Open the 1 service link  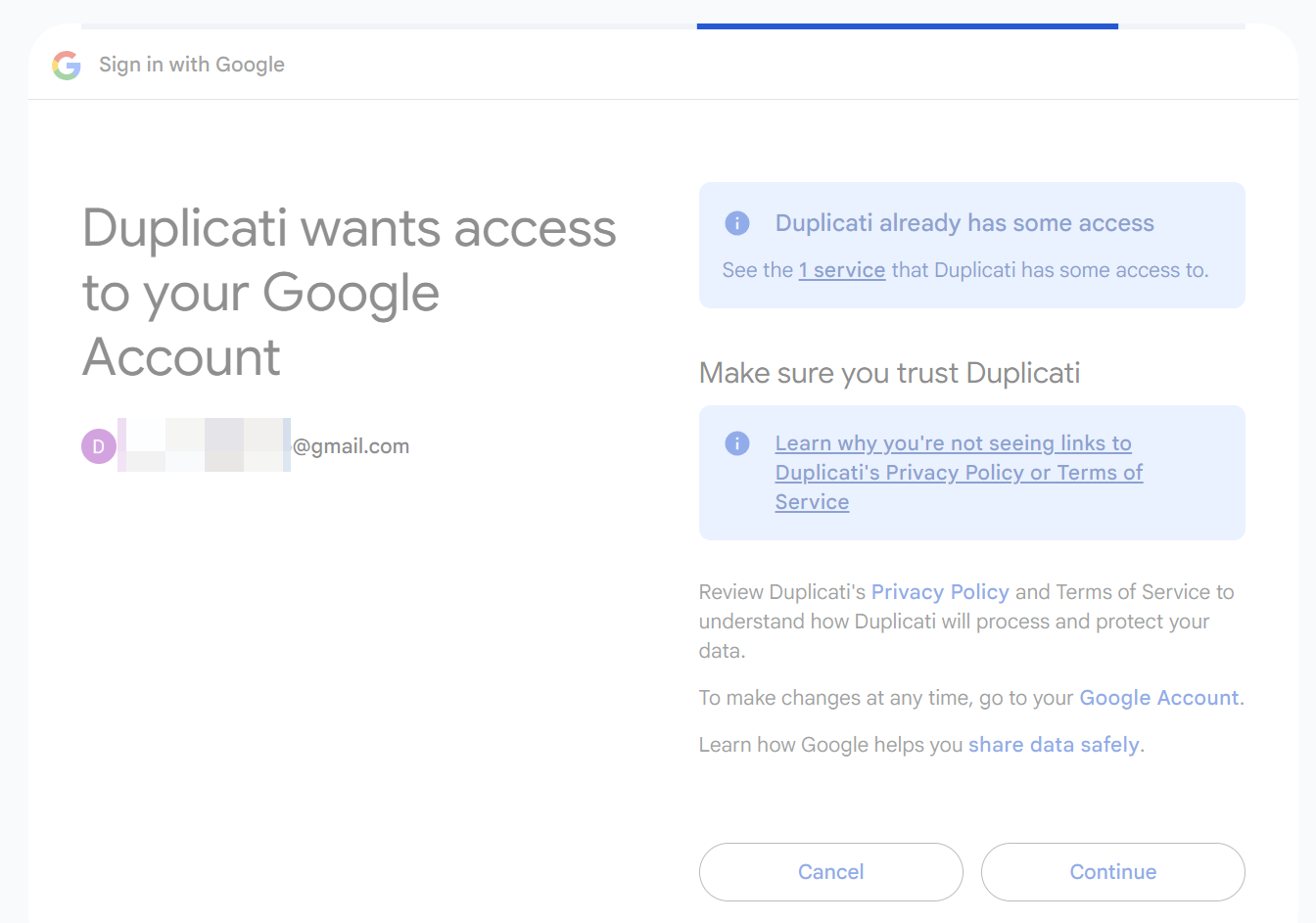842,270
